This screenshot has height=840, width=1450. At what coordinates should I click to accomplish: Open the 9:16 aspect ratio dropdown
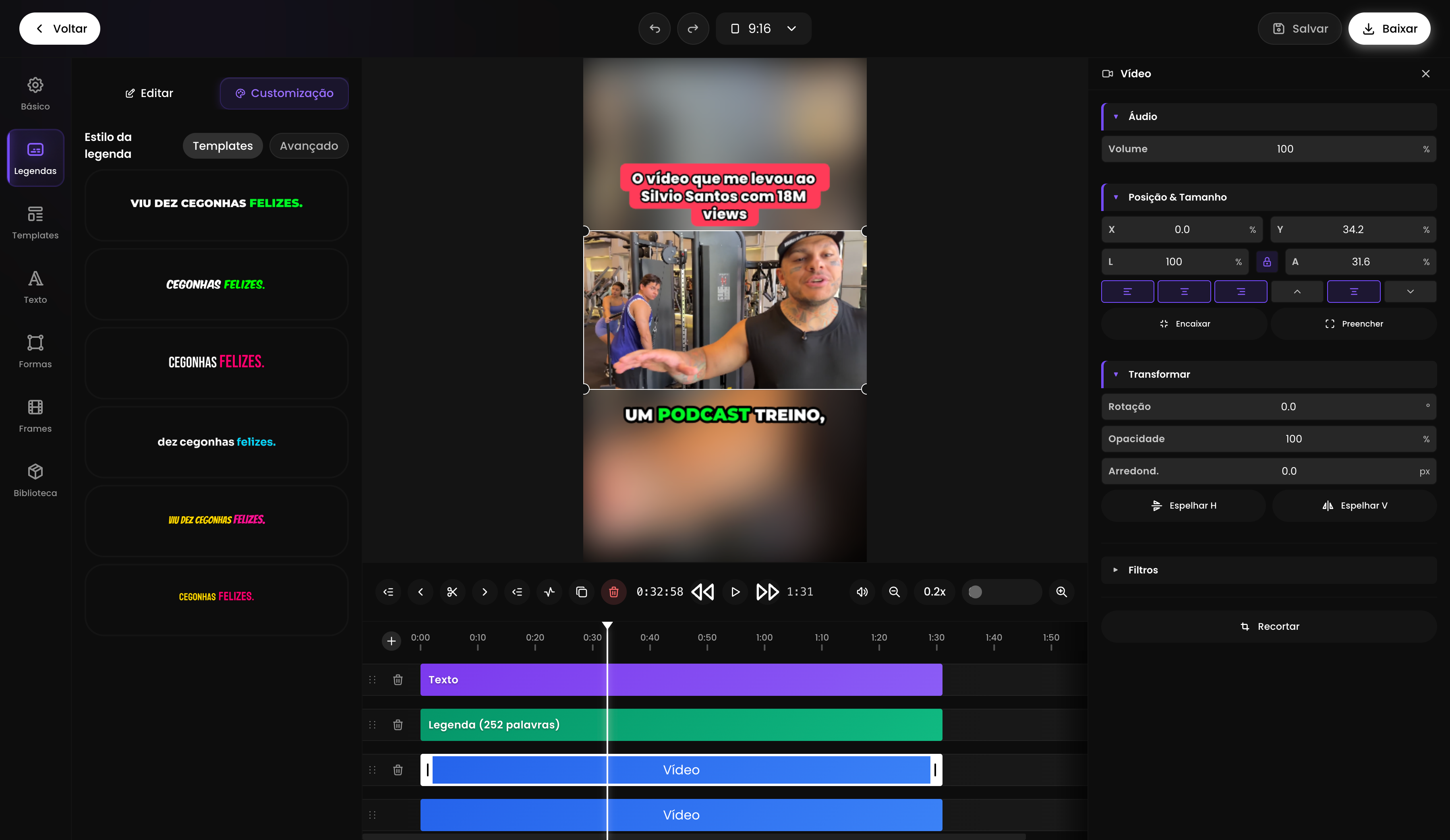click(x=763, y=29)
